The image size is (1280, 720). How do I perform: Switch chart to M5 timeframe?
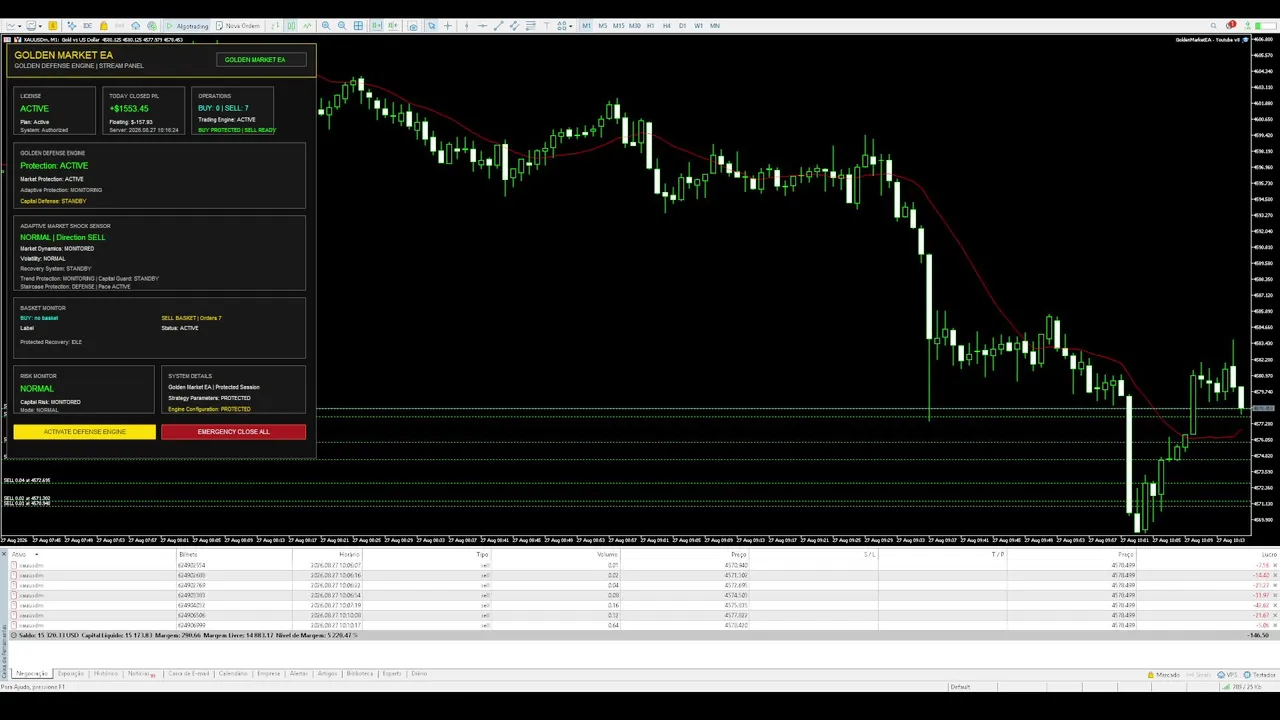(603, 26)
